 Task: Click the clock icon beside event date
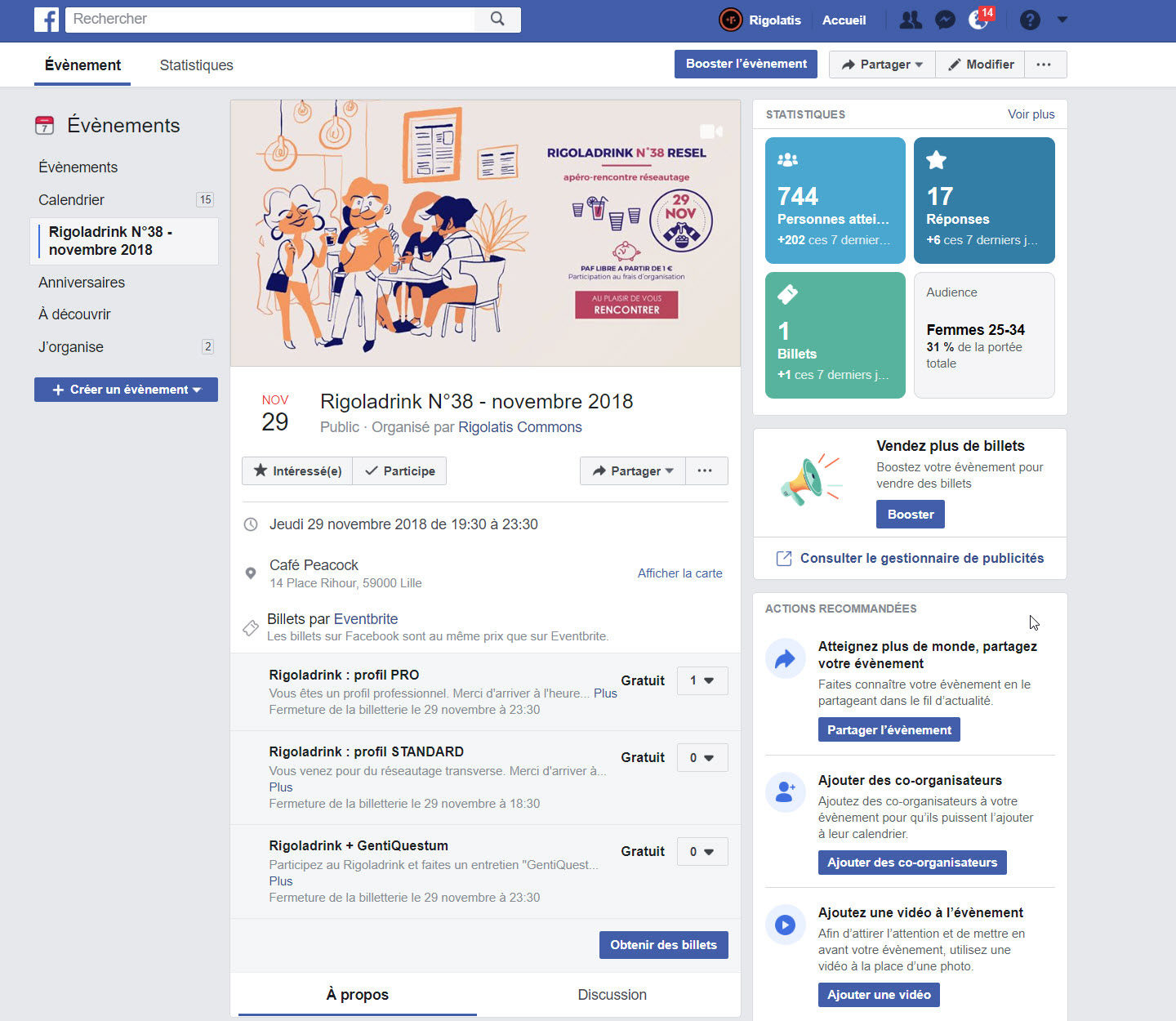(251, 524)
